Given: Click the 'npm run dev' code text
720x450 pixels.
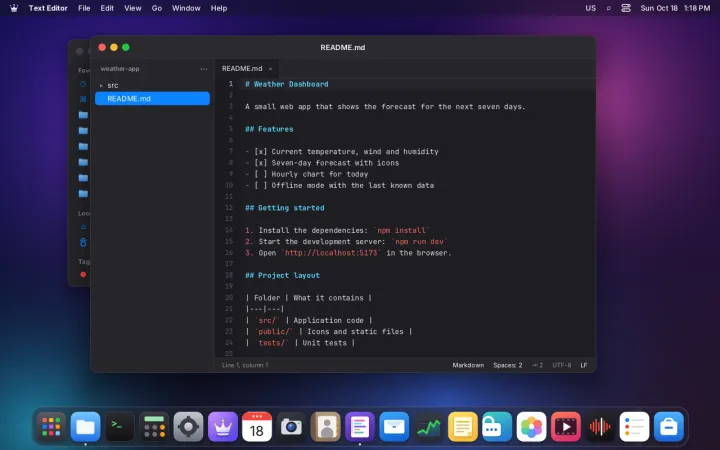Looking at the screenshot, I should [419, 242].
